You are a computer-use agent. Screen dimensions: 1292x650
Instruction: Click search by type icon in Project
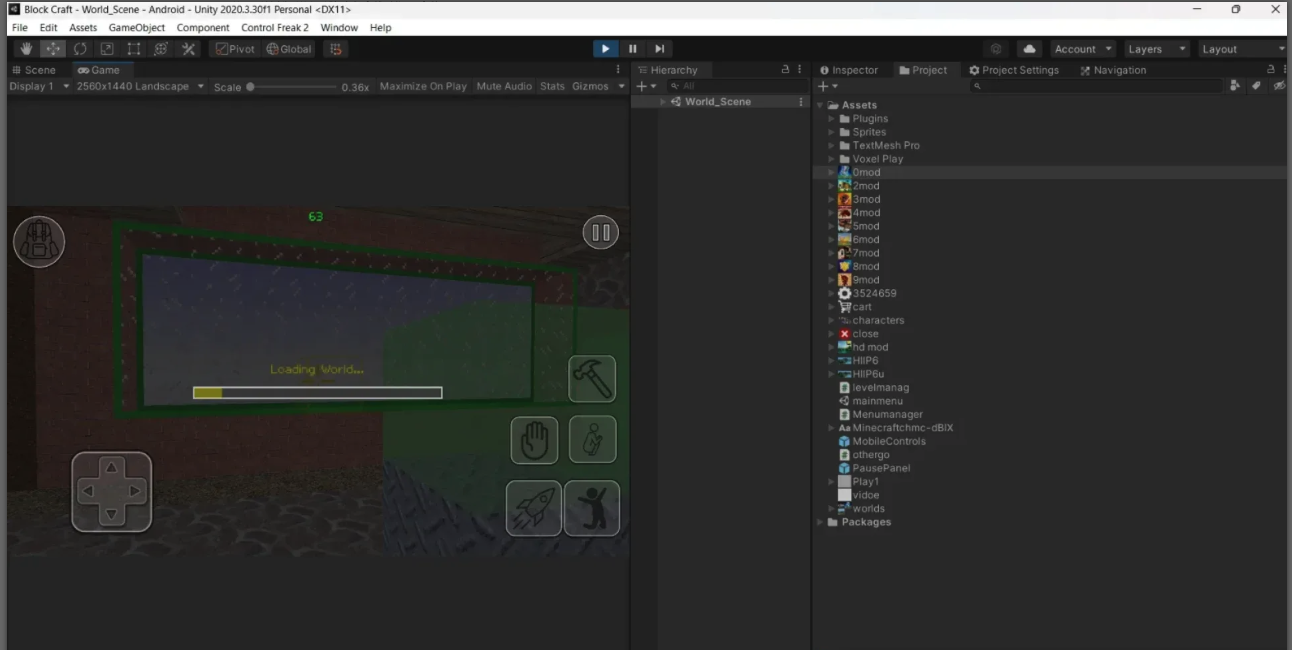[1236, 86]
